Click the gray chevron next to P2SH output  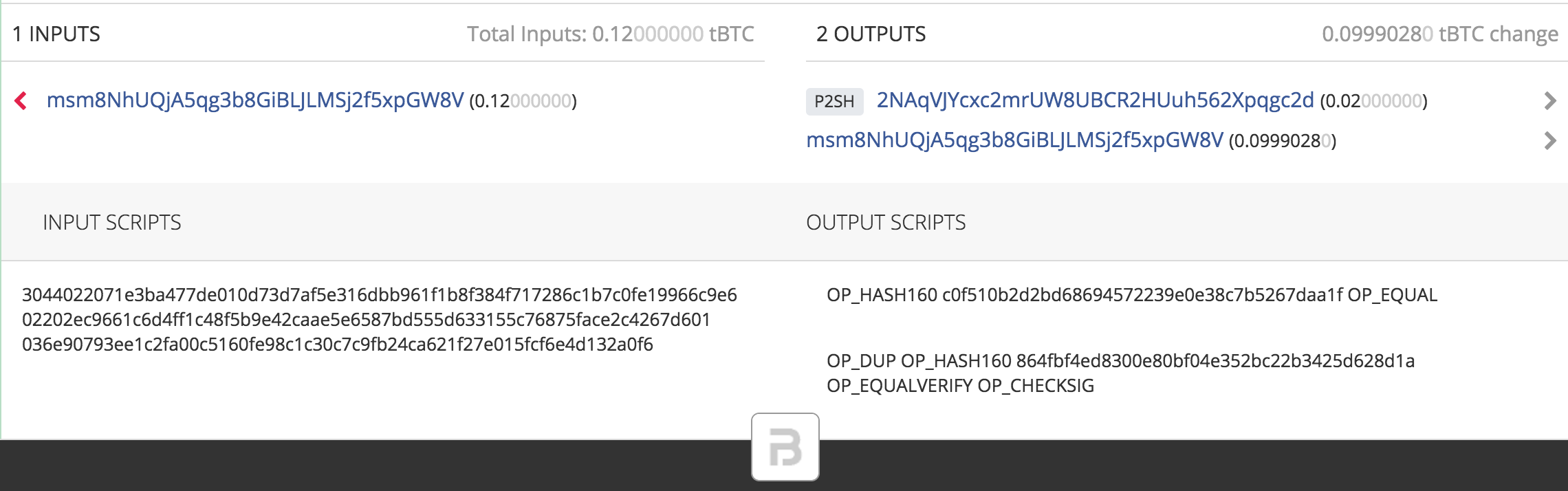click(1550, 101)
